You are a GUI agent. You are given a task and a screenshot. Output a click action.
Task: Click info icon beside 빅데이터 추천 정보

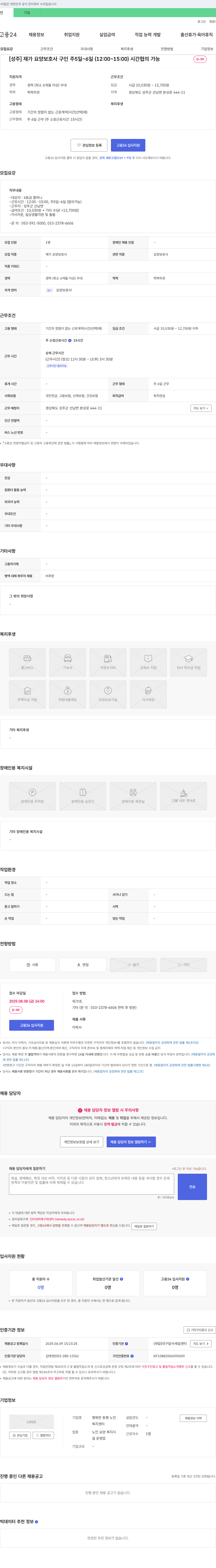pos(36,1522)
